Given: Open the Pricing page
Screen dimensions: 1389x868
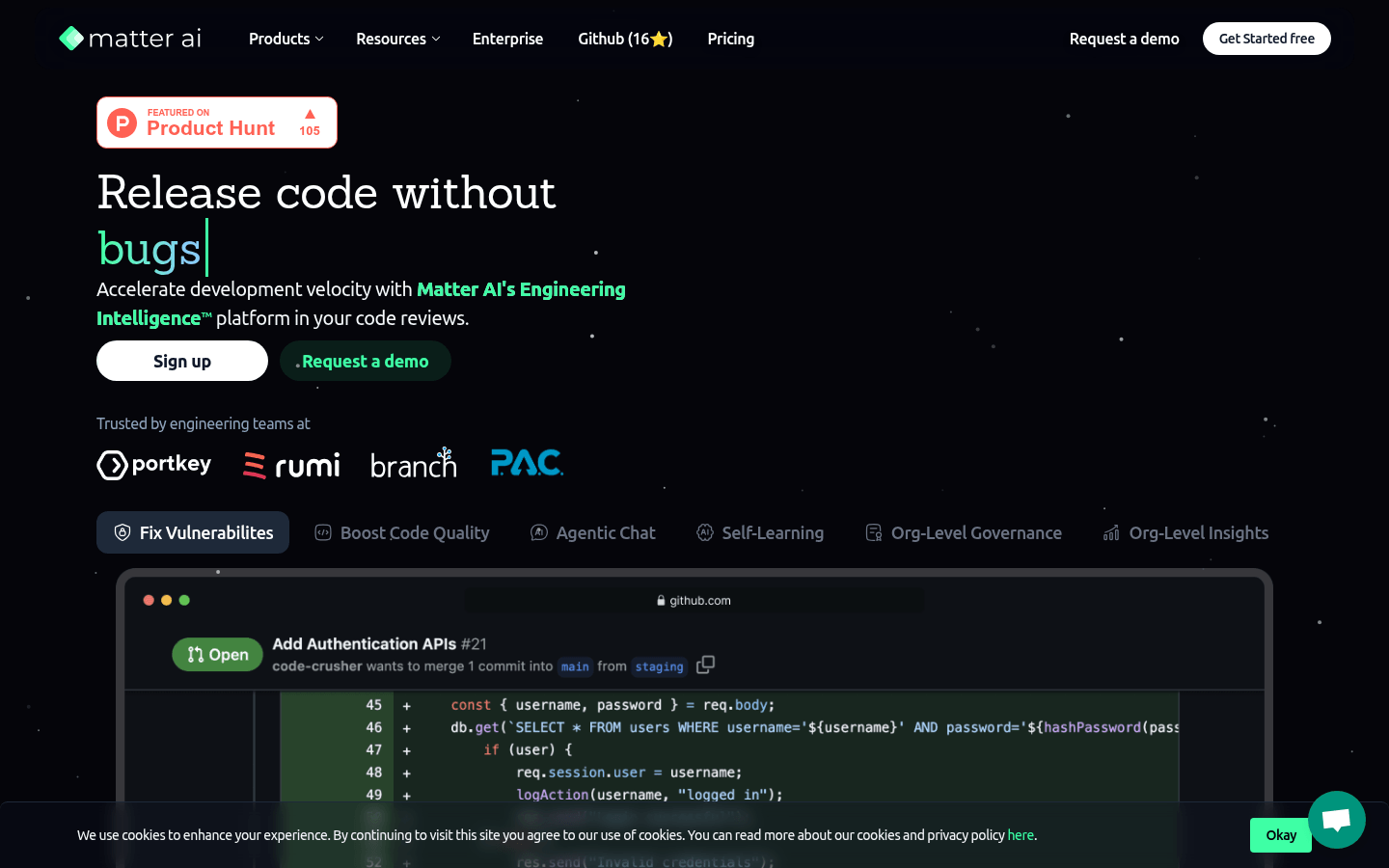Looking at the screenshot, I should pos(731,39).
